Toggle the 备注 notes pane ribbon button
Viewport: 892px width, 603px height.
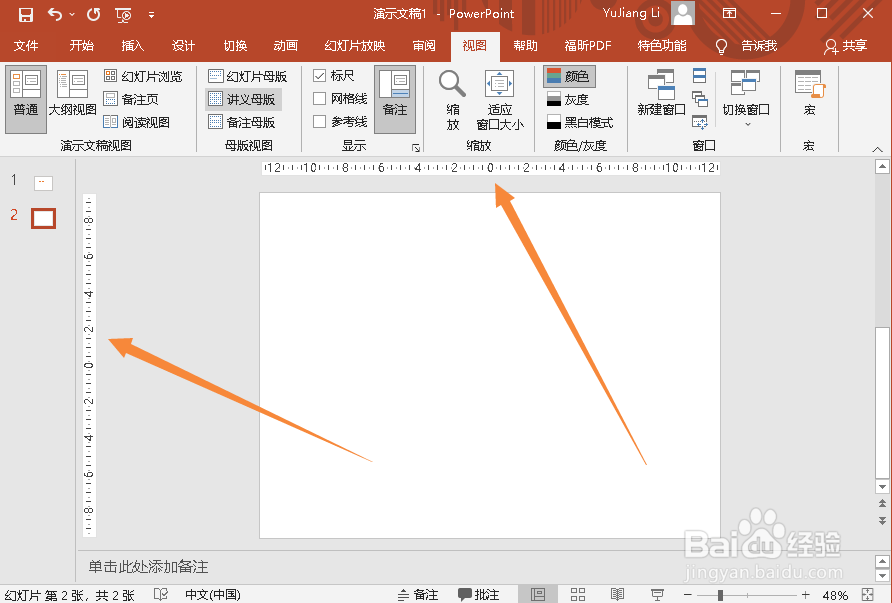pyautogui.click(x=395, y=99)
